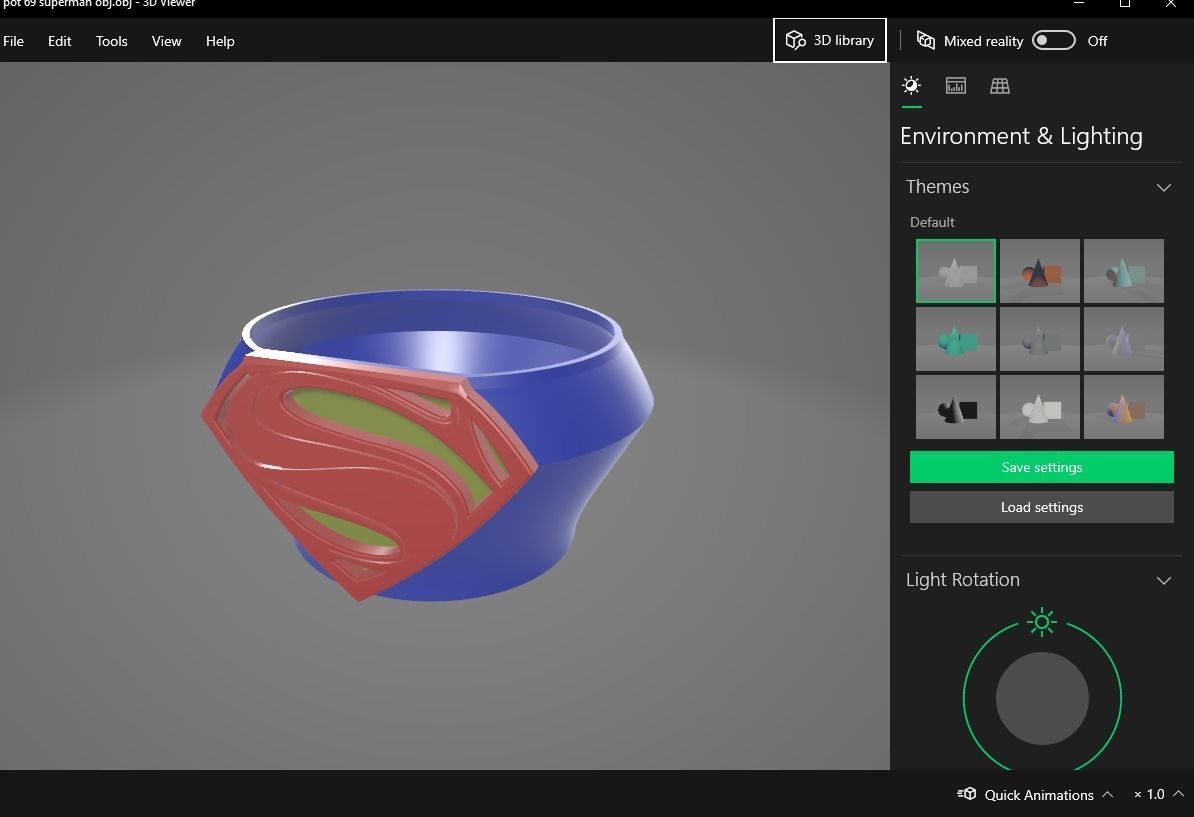Click the Themes section title
This screenshot has height=817, width=1194.
(x=937, y=187)
